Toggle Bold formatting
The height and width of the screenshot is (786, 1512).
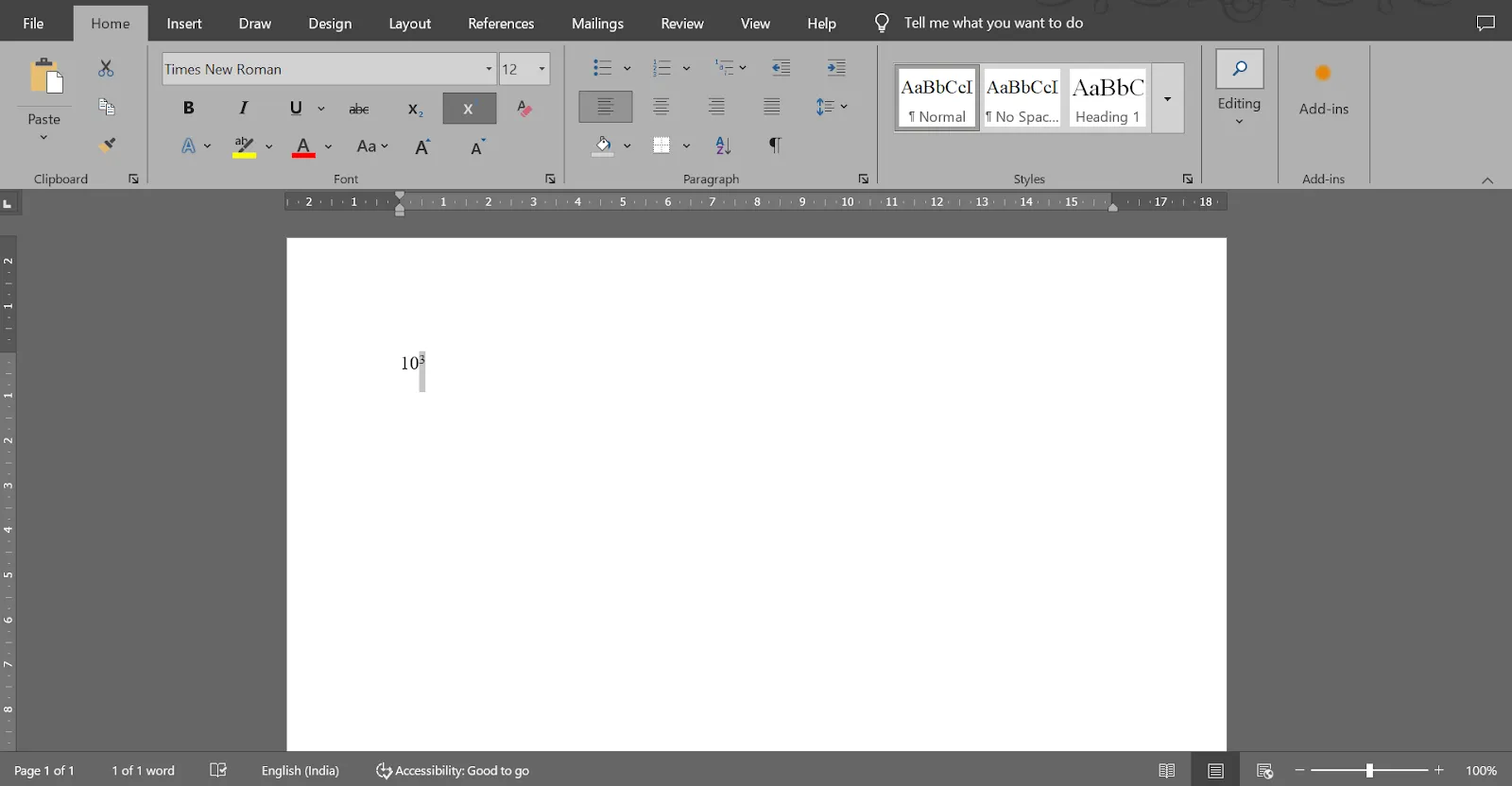(188, 108)
